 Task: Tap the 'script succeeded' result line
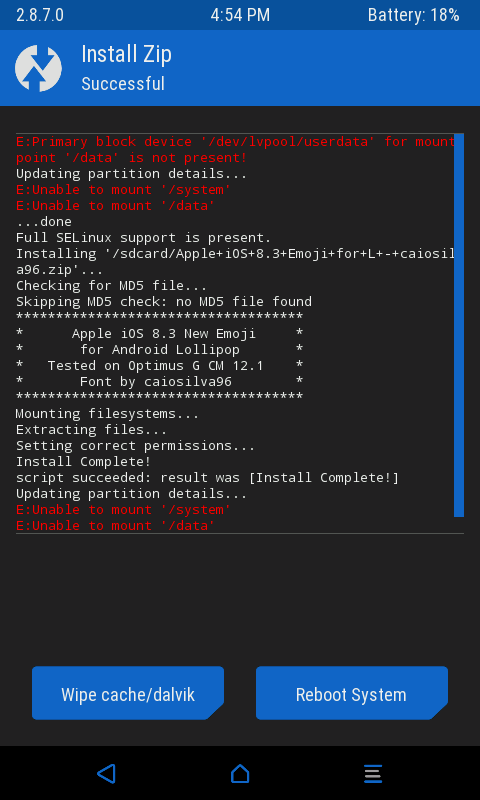click(207, 478)
